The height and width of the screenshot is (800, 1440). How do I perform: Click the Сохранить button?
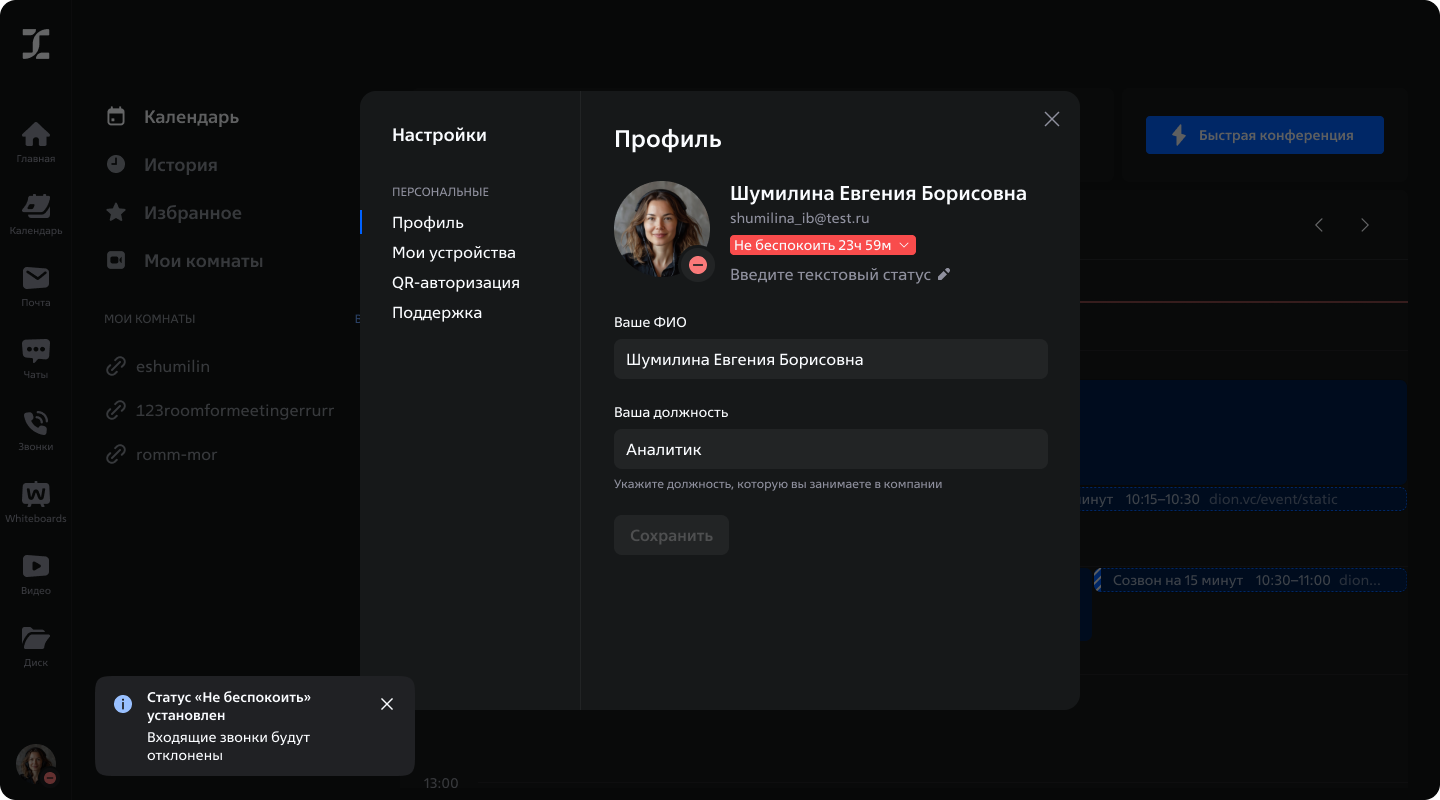point(671,535)
